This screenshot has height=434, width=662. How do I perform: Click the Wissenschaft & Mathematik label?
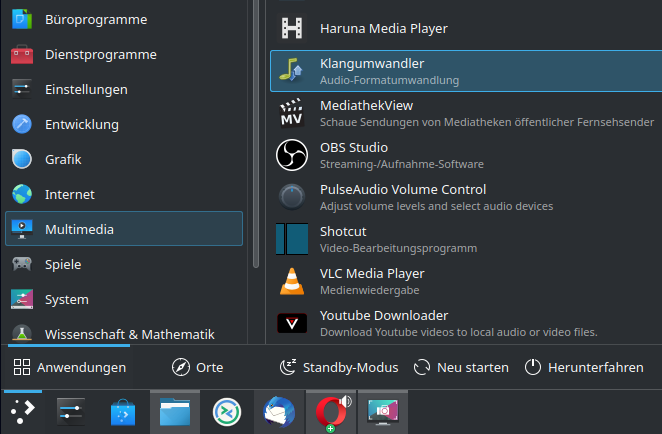tap(130, 334)
